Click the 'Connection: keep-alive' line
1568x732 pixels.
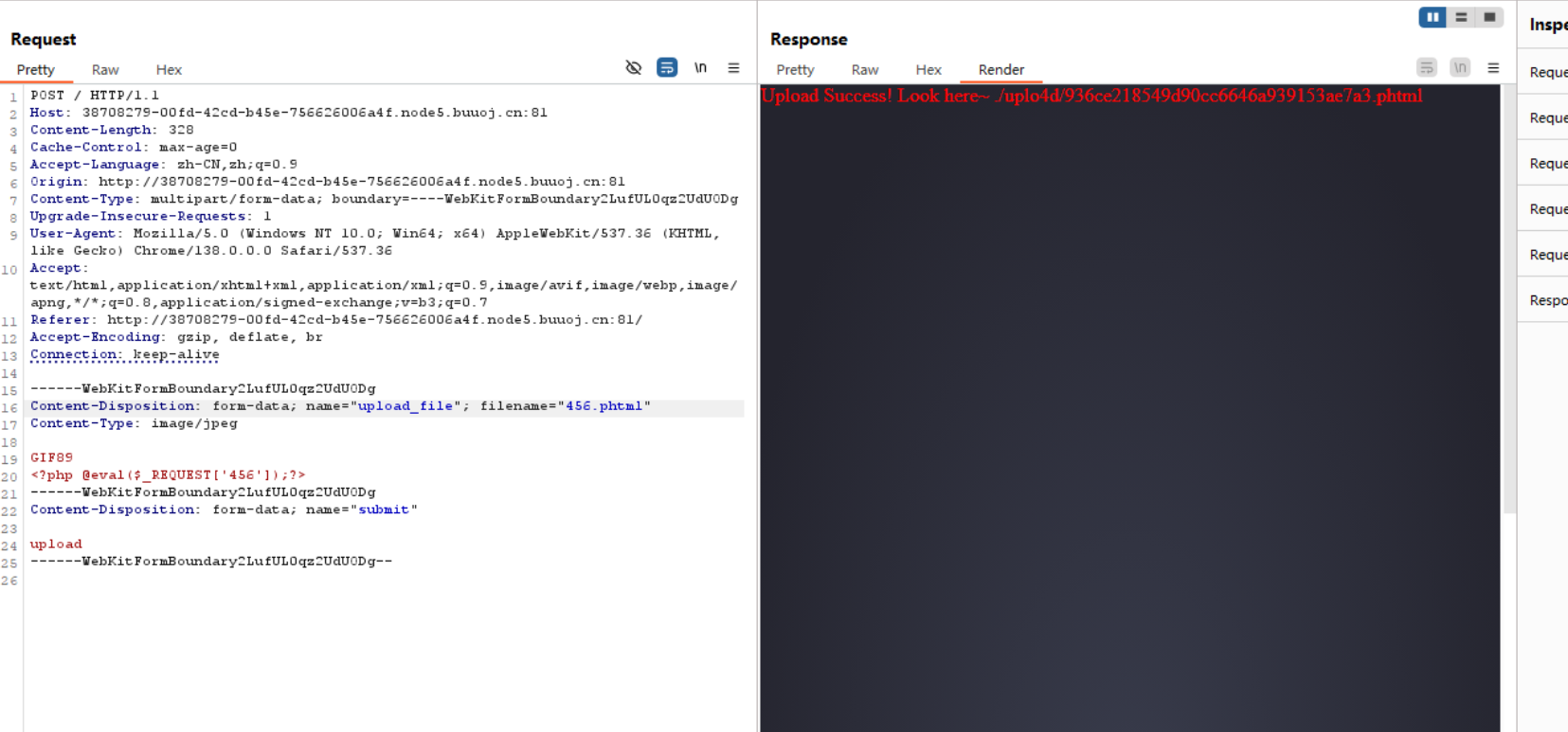point(125,354)
